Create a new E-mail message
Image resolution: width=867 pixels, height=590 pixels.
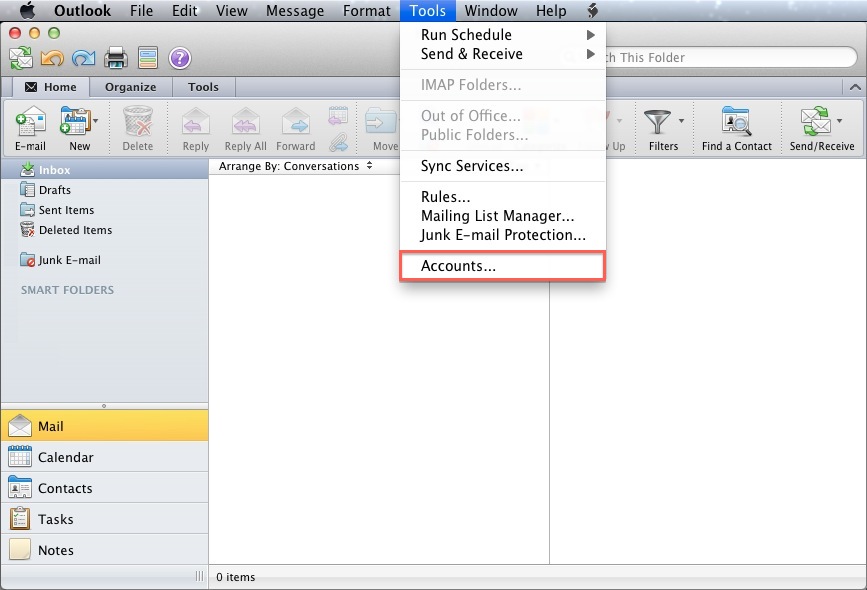(x=30, y=125)
